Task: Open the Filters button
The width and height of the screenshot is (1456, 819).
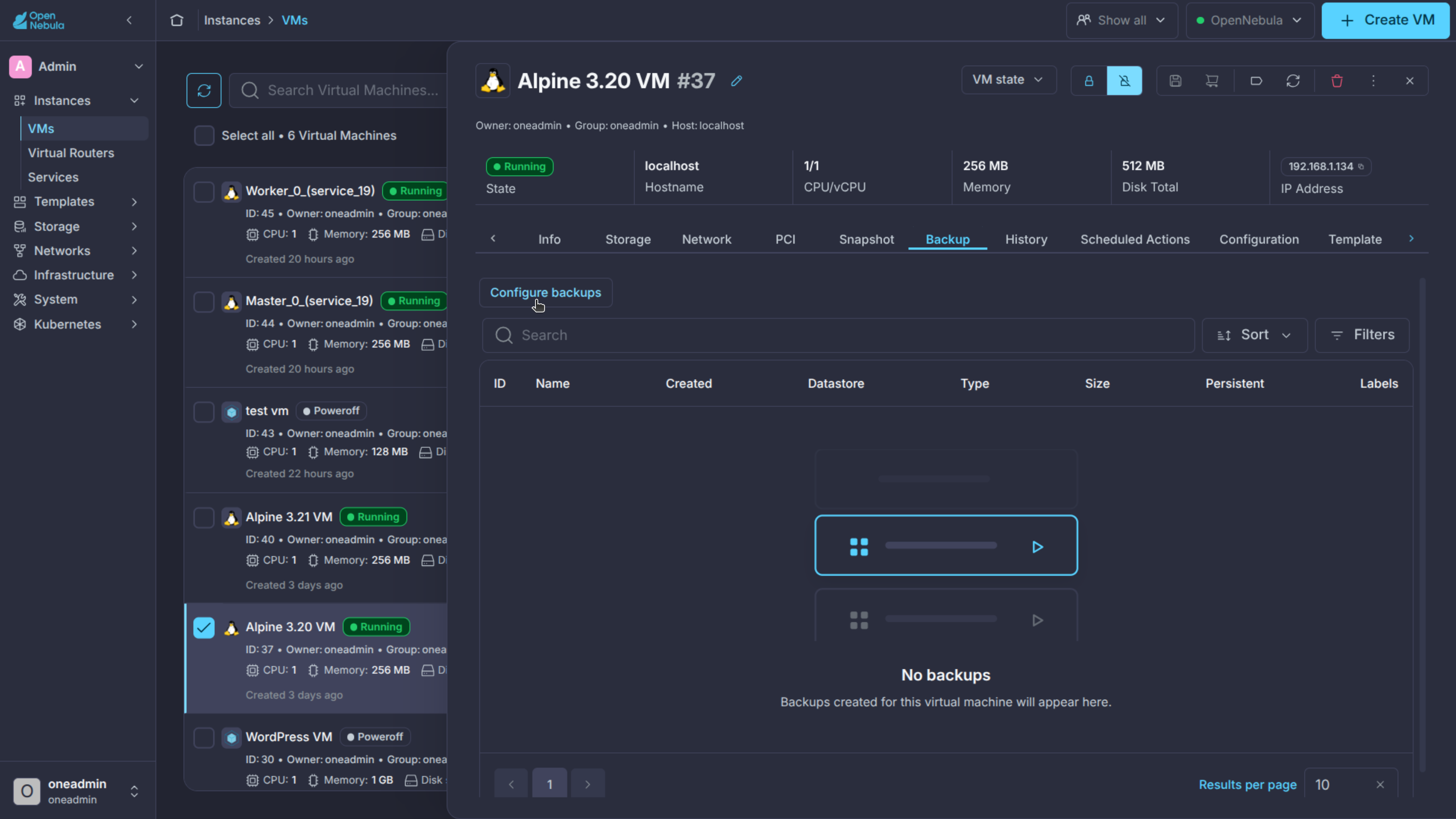Action: point(1362,335)
